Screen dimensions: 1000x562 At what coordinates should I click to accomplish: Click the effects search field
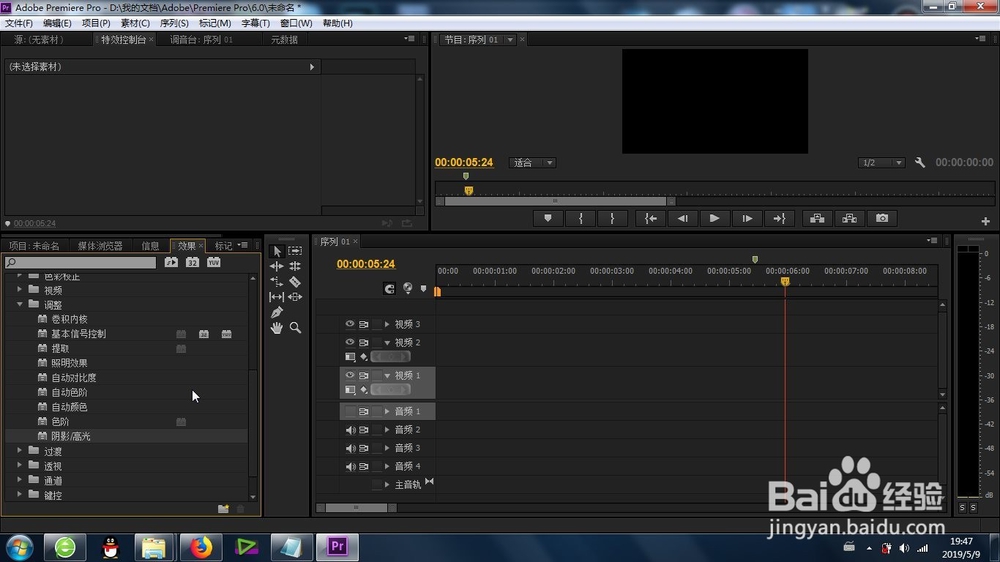point(80,262)
